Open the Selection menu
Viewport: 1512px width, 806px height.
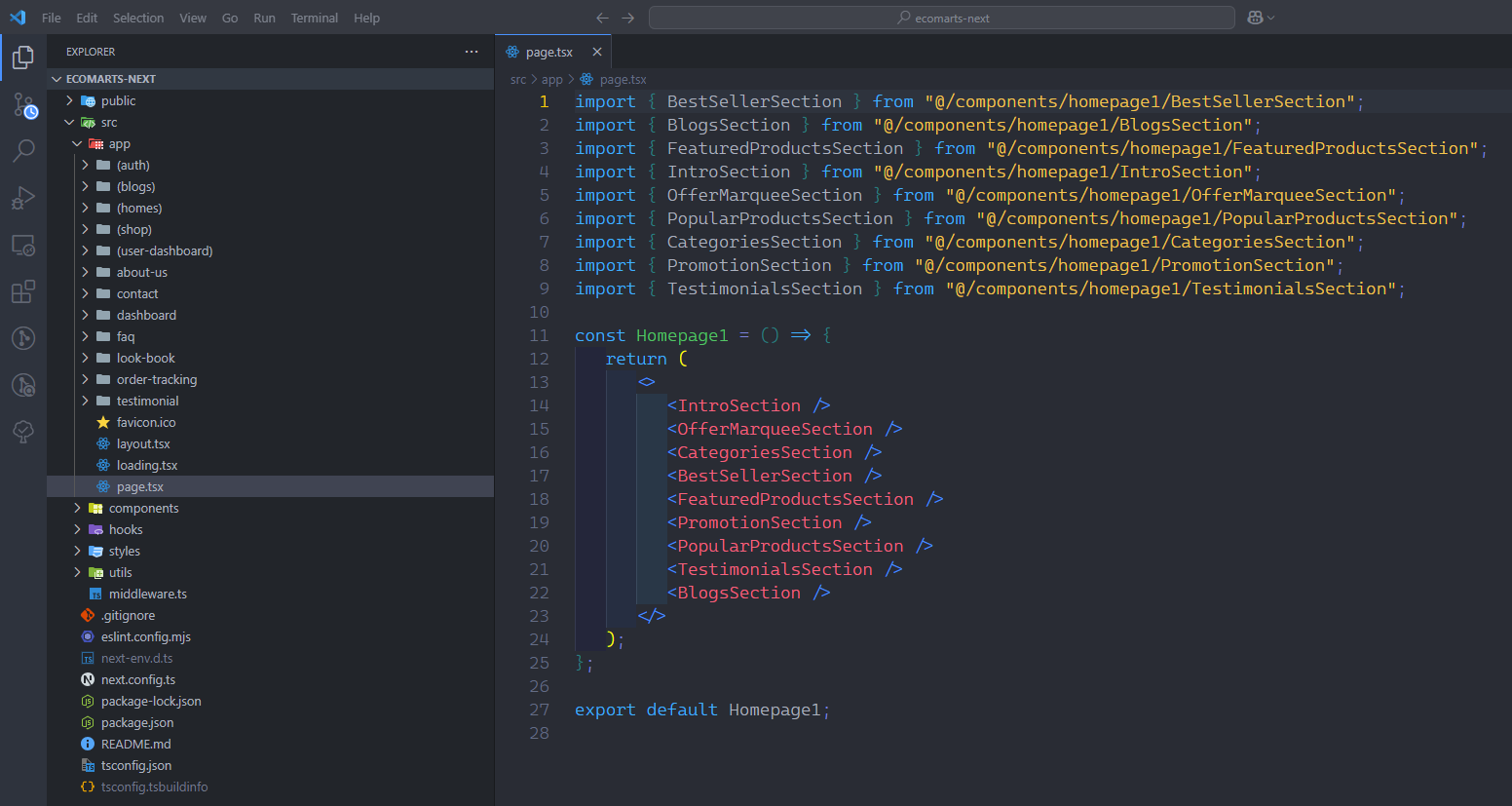click(138, 18)
